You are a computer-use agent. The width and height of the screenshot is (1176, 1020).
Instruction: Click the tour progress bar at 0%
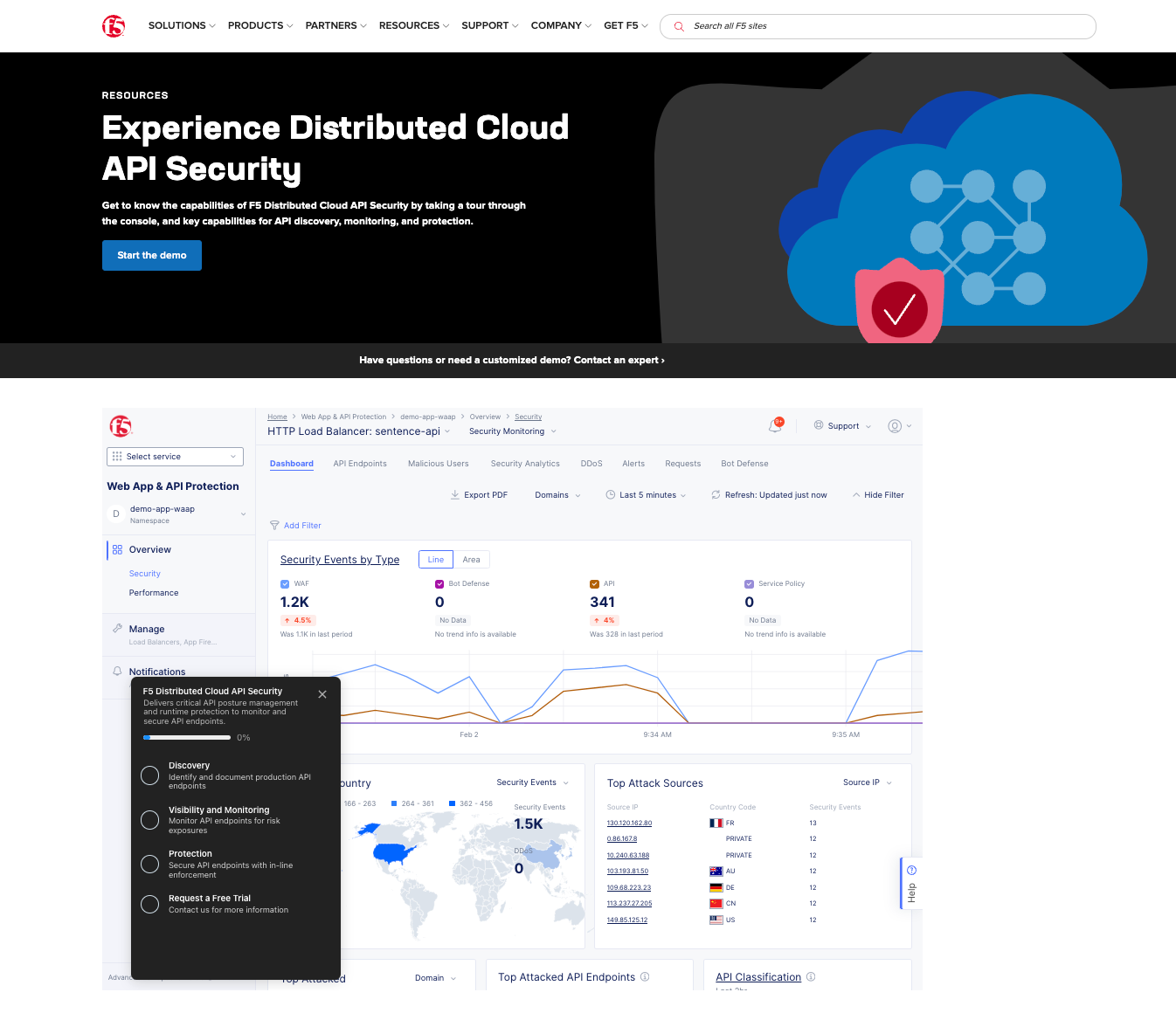tap(187, 738)
